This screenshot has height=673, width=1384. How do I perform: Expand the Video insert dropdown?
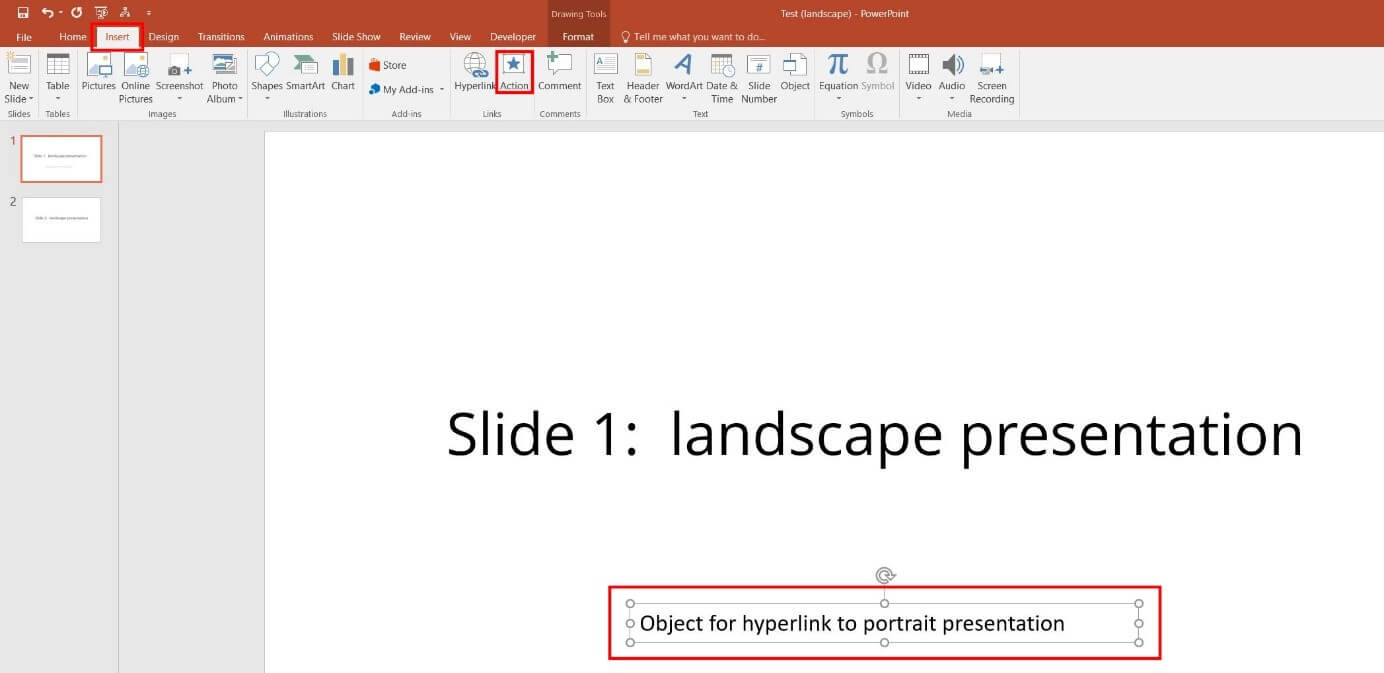(x=918, y=98)
